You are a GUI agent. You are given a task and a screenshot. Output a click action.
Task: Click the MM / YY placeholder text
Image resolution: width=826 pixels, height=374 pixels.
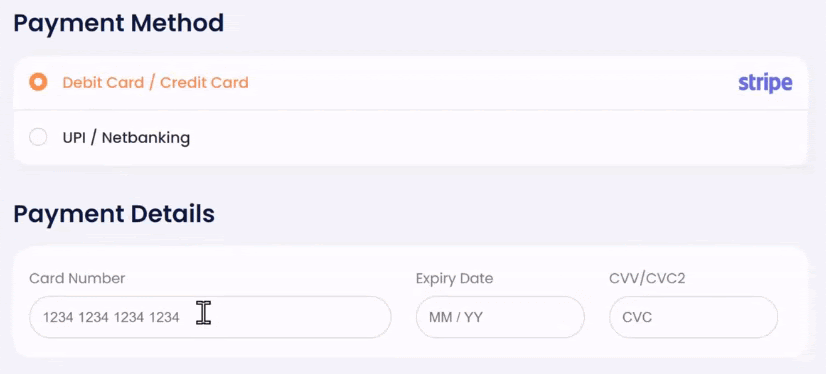coord(456,318)
